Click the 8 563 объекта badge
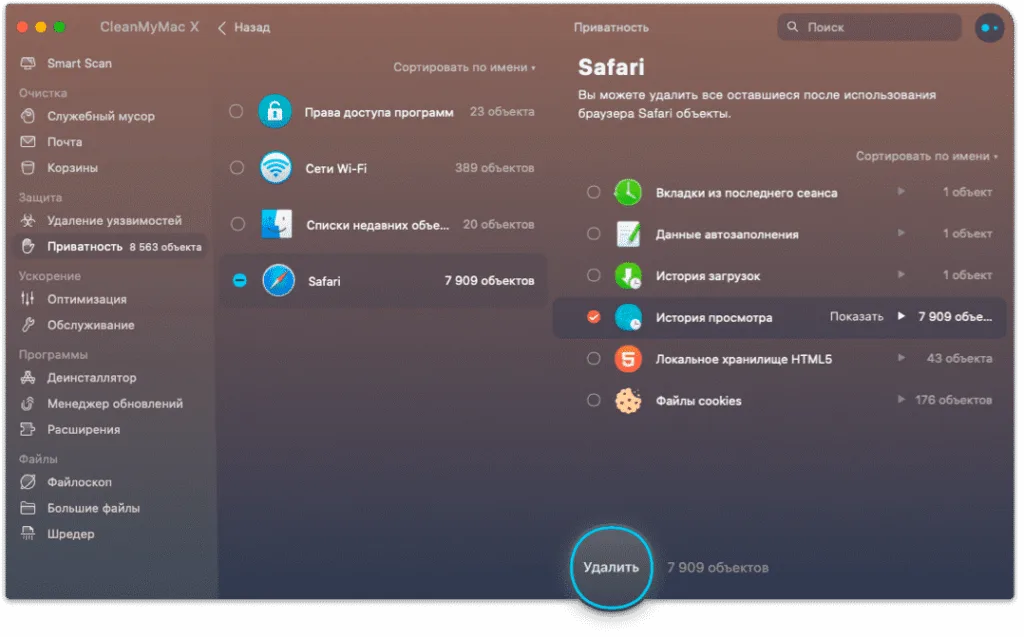This screenshot has width=1024, height=637. pyautogui.click(x=165, y=247)
